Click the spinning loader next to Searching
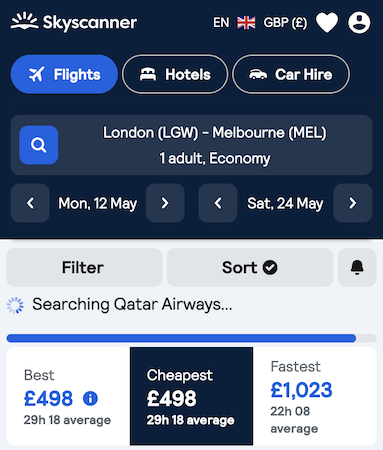Screen dimensions: 383x450 click(x=15, y=305)
